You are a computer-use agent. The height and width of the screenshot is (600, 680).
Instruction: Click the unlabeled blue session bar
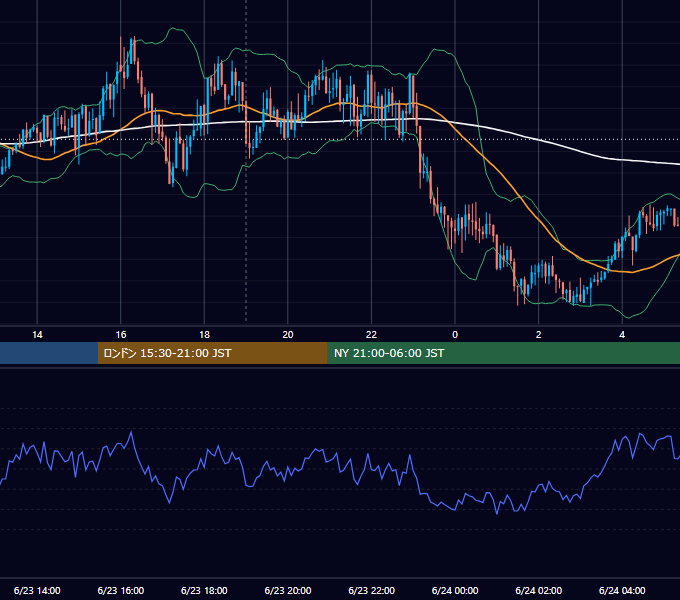pos(49,353)
